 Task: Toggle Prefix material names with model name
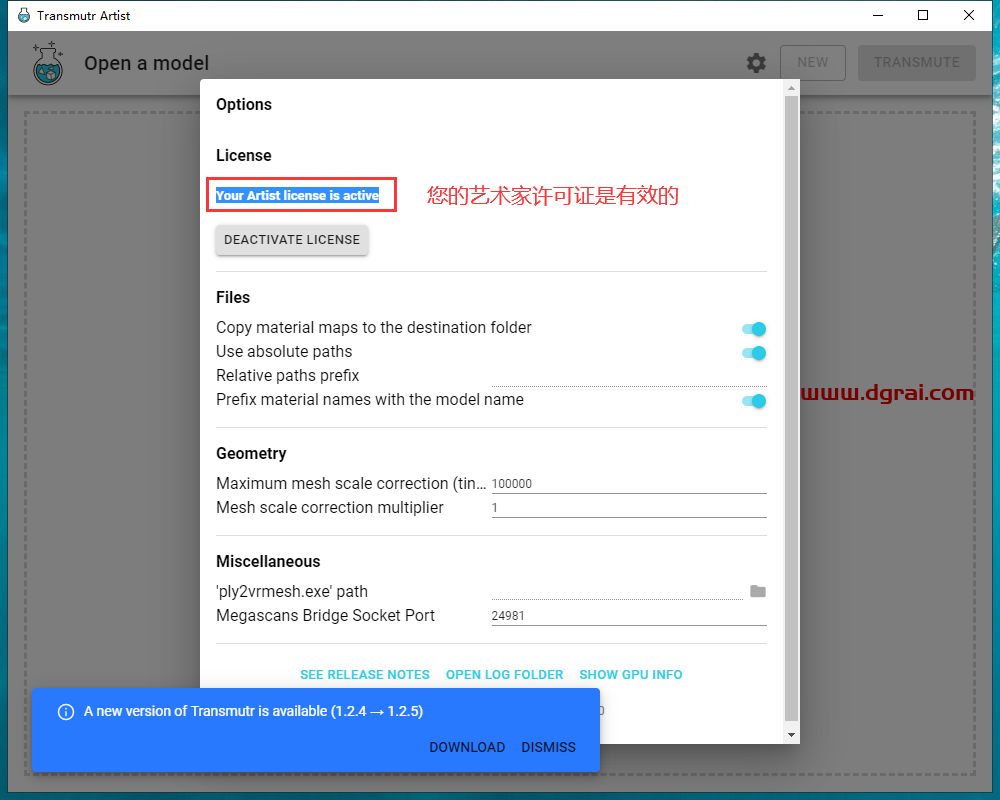pos(754,401)
